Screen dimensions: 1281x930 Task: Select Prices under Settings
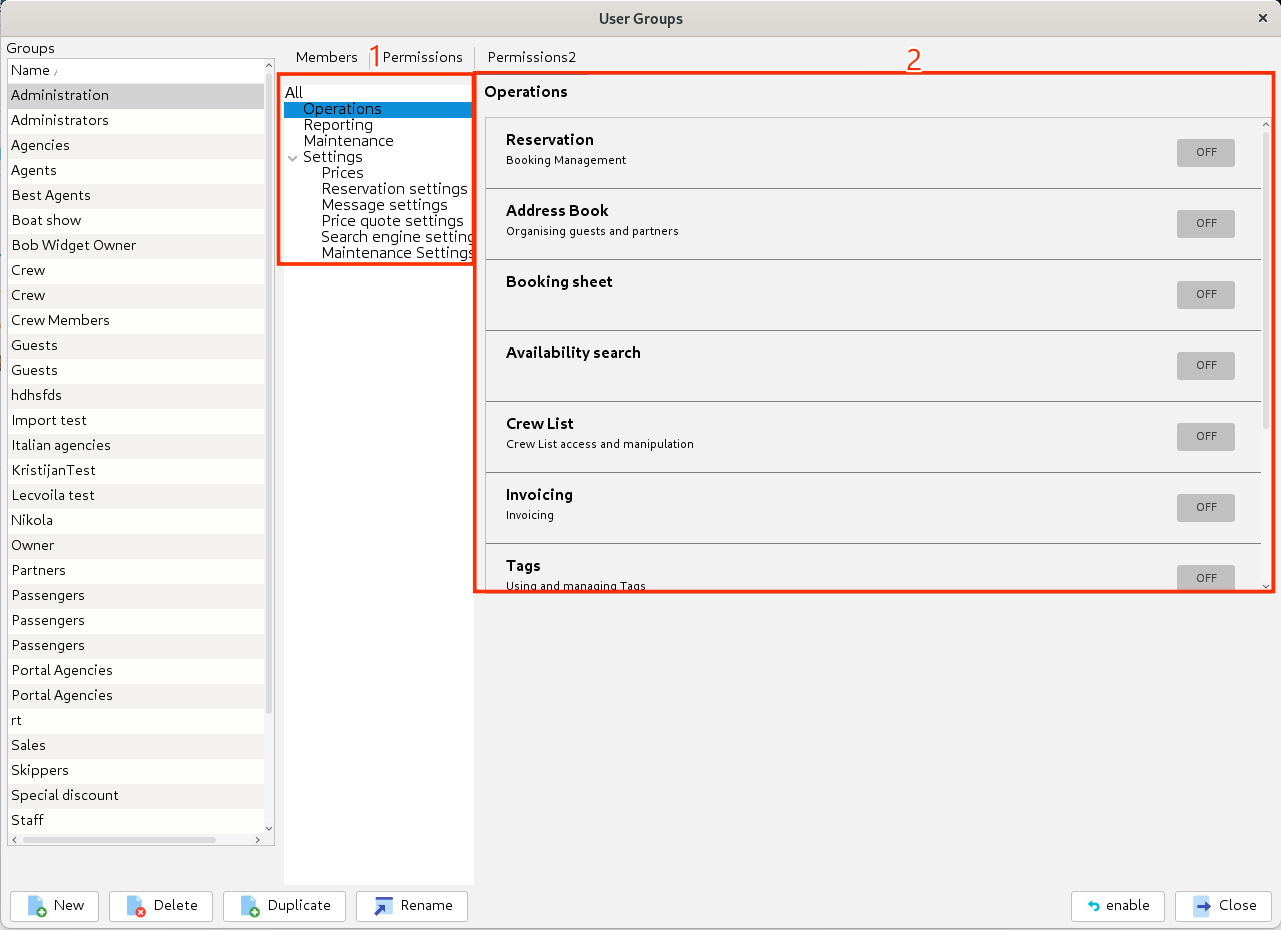(x=342, y=172)
